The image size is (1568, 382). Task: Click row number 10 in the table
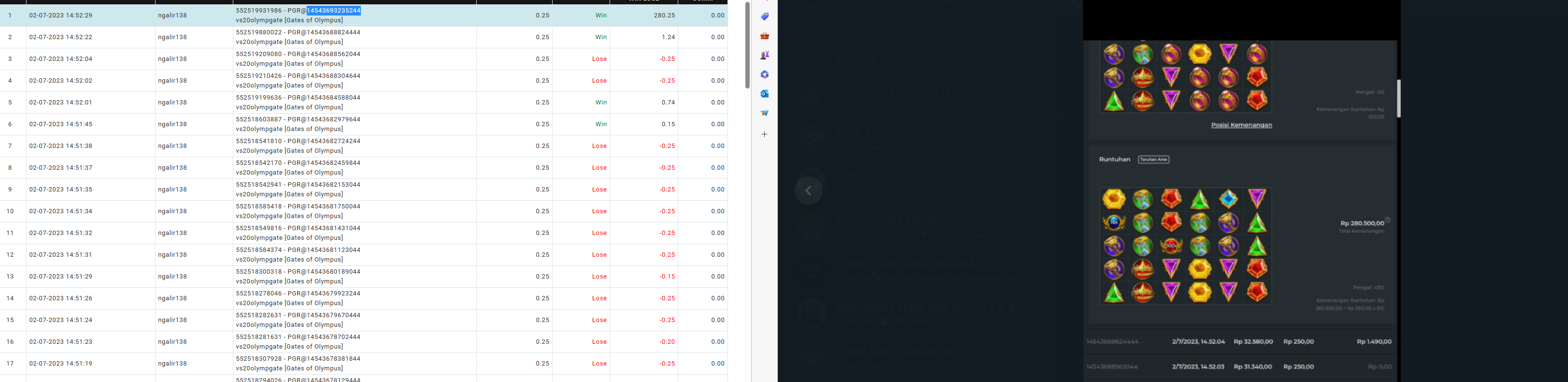(x=10, y=211)
